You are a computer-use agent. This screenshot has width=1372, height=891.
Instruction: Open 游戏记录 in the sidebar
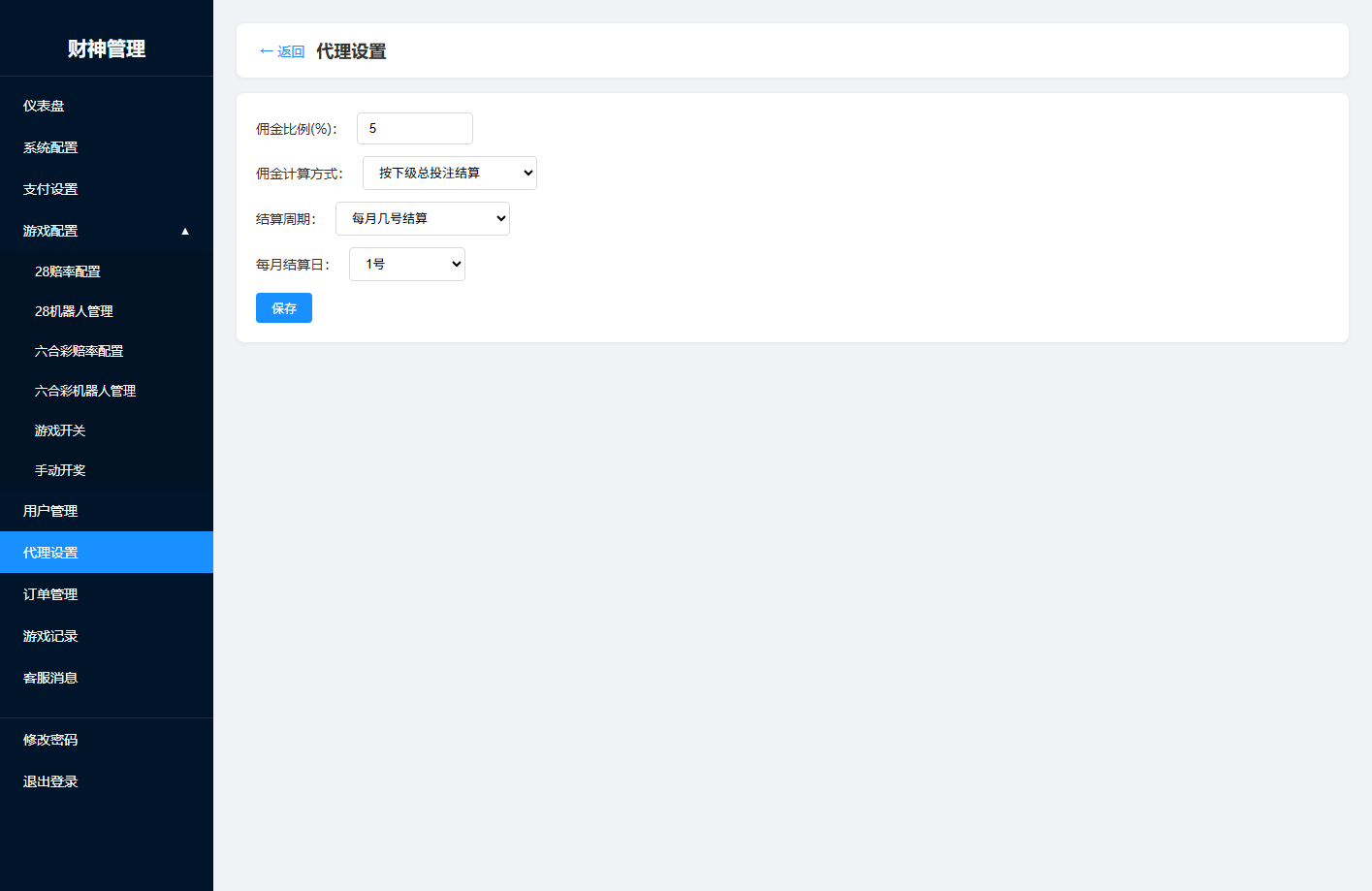pos(107,636)
